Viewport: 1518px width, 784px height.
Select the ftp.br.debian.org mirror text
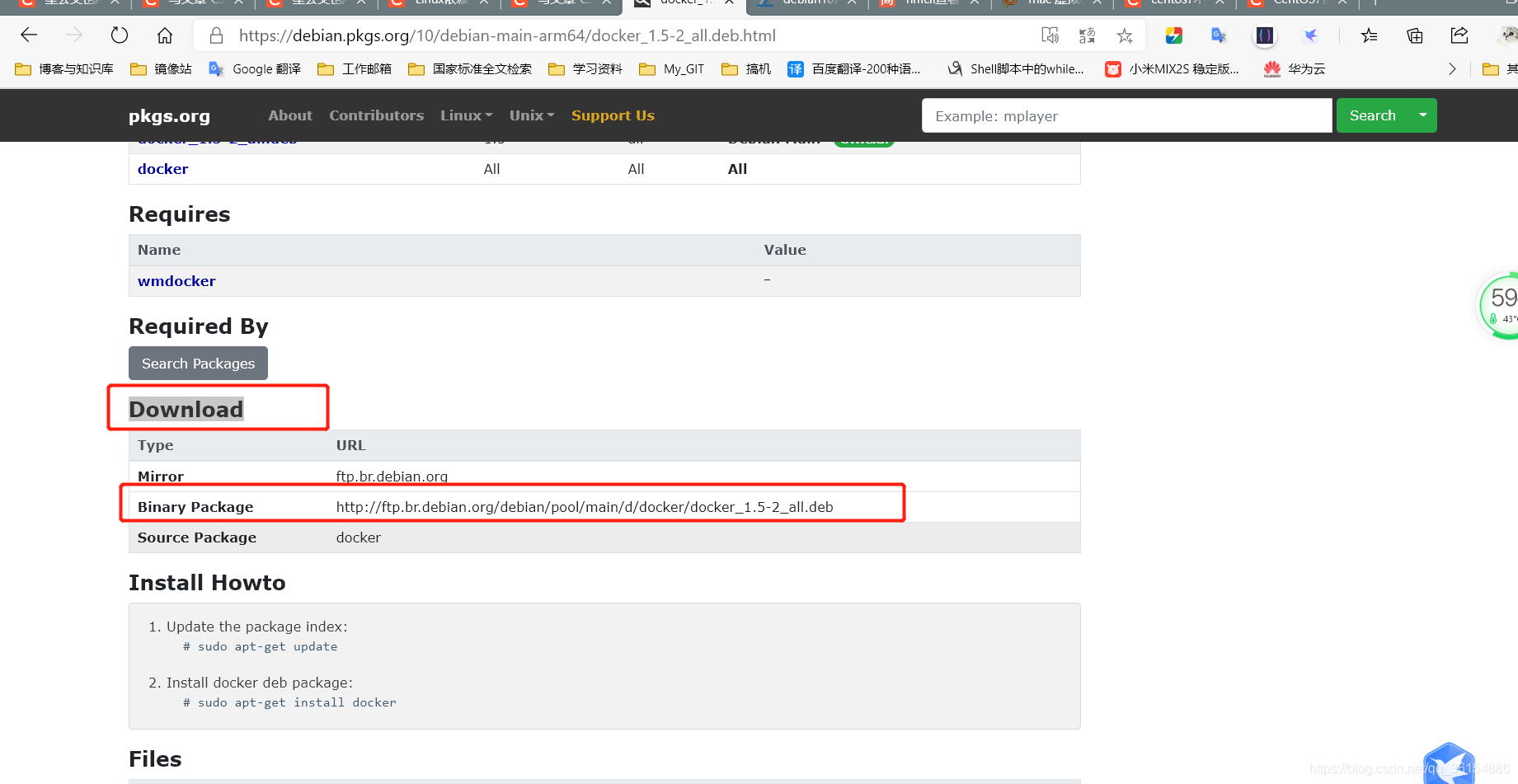point(392,477)
